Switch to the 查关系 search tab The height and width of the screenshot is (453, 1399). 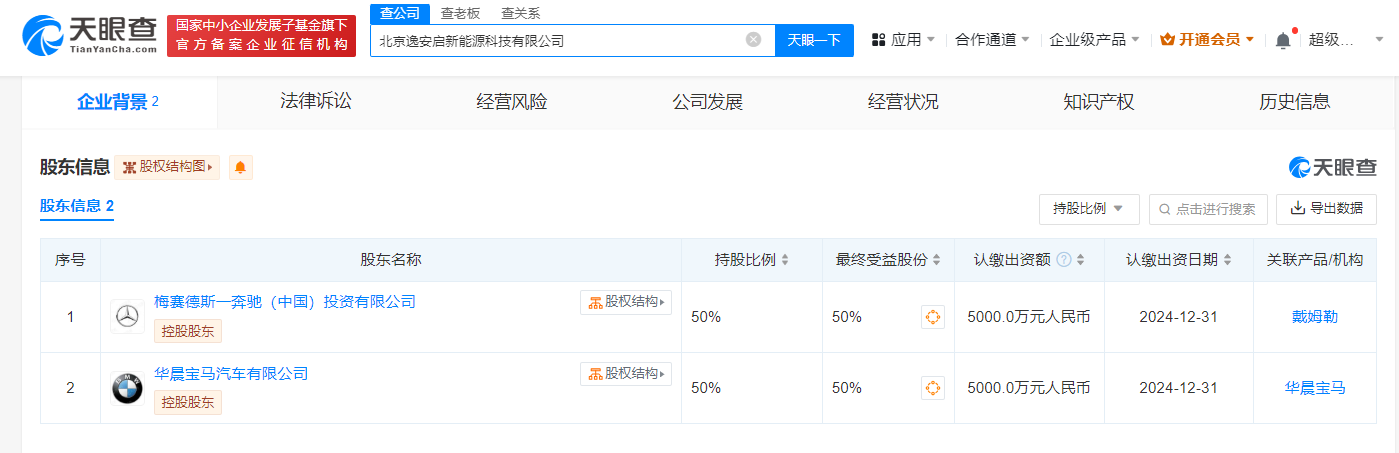[520, 13]
